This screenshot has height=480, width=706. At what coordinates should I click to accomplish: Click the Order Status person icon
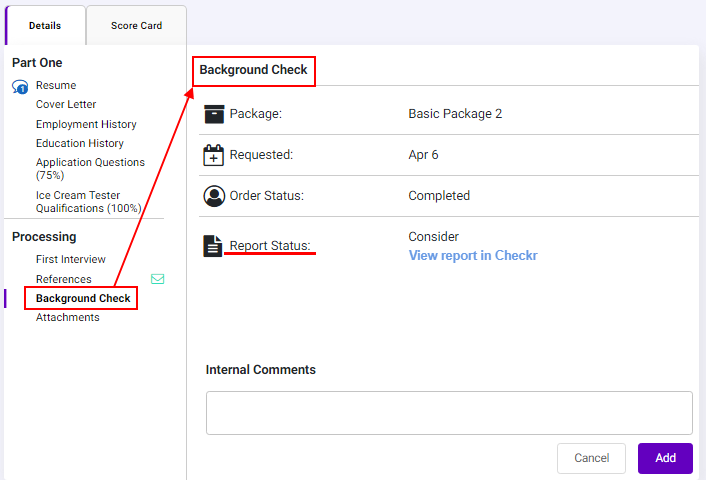click(x=214, y=196)
